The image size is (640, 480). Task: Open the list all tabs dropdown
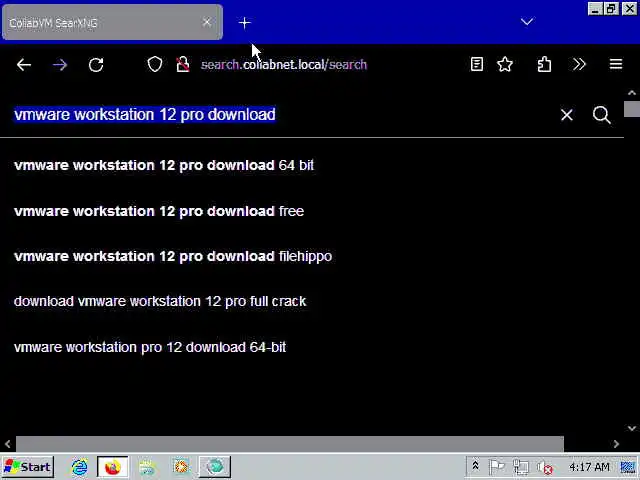(527, 22)
